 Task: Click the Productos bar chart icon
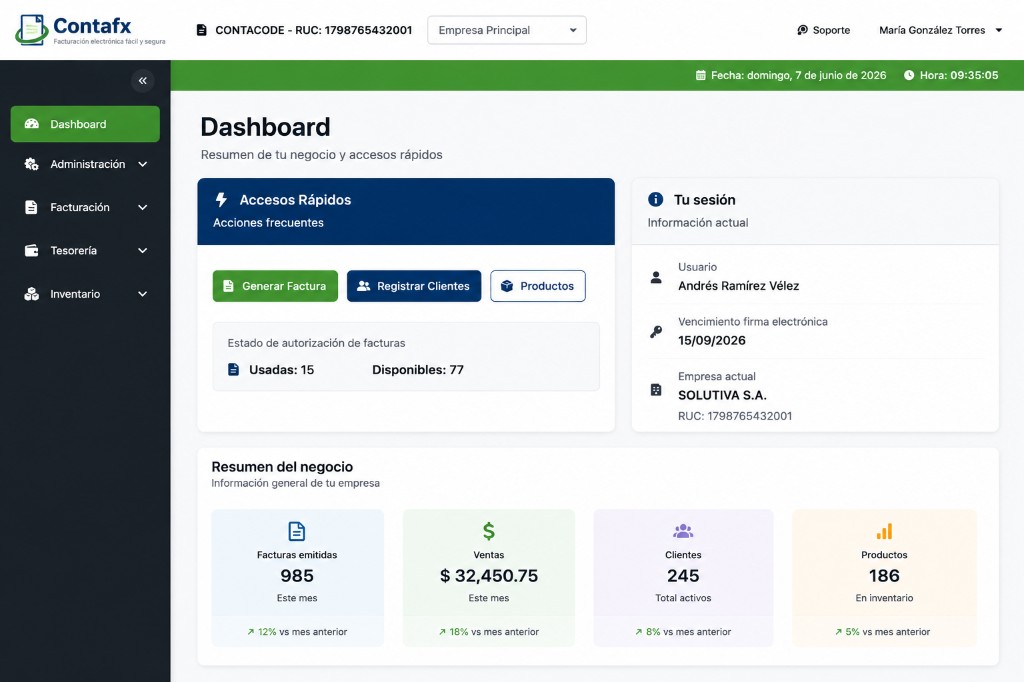coord(884,531)
